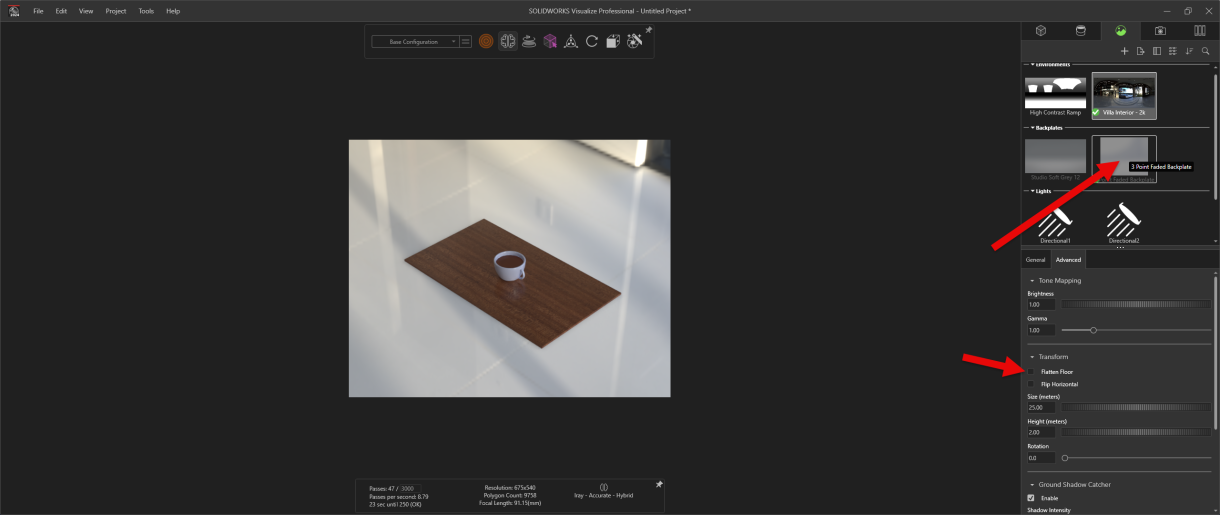
Task: Click the Iray render mode icon
Action: click(603, 487)
